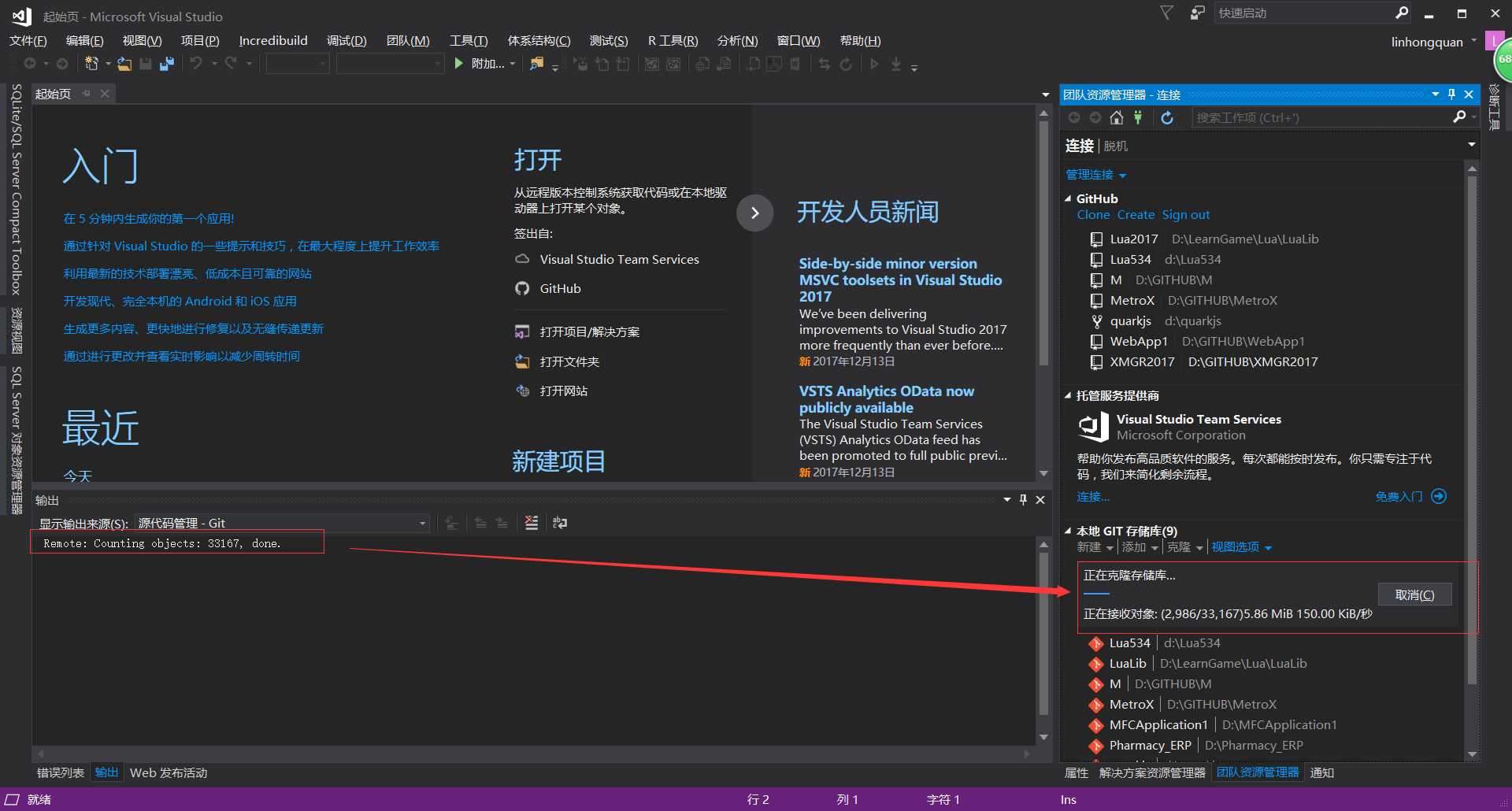
Task: Click the GitHub Clone link
Action: point(1093,215)
